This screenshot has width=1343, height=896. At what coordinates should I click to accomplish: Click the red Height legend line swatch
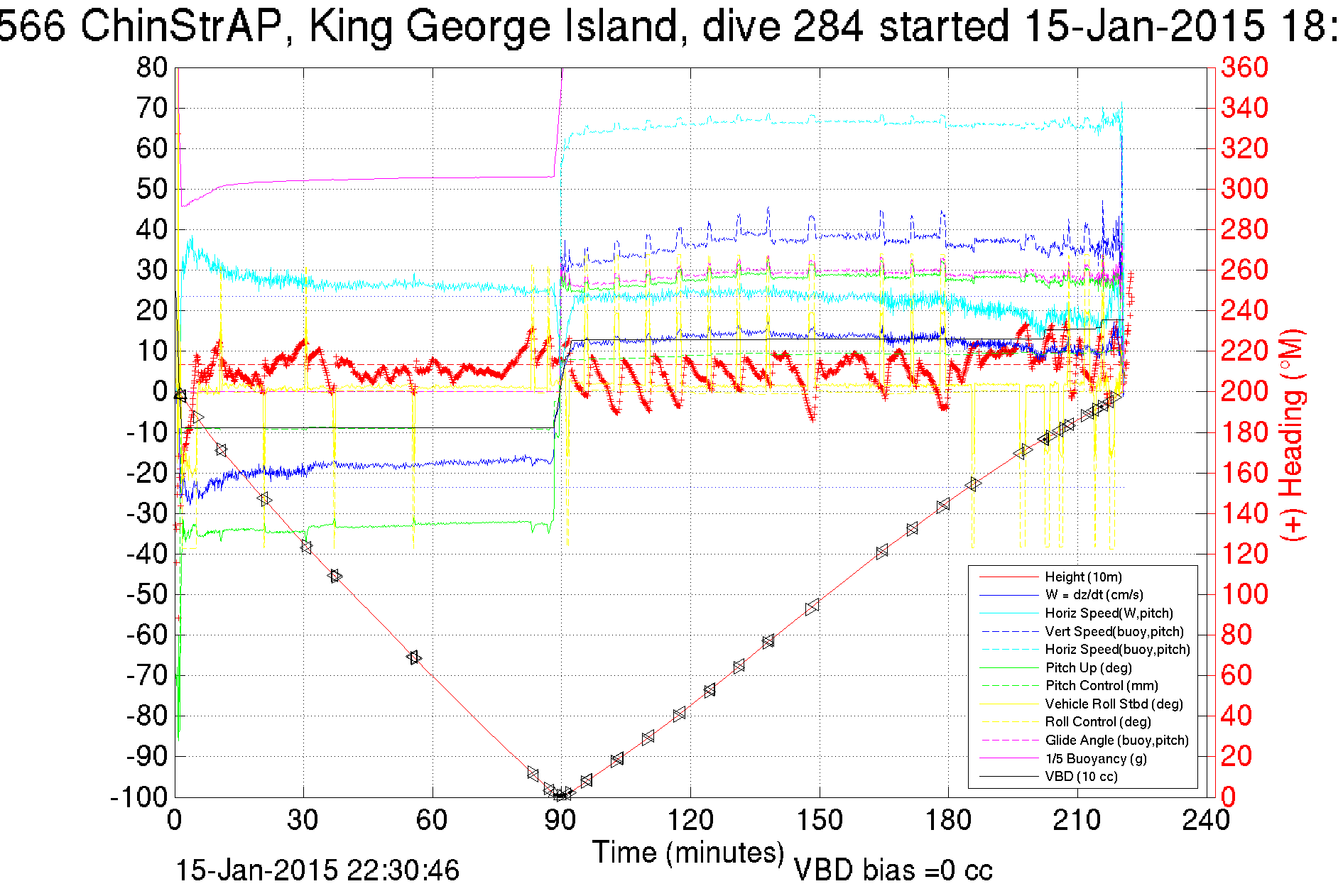click(x=1008, y=577)
